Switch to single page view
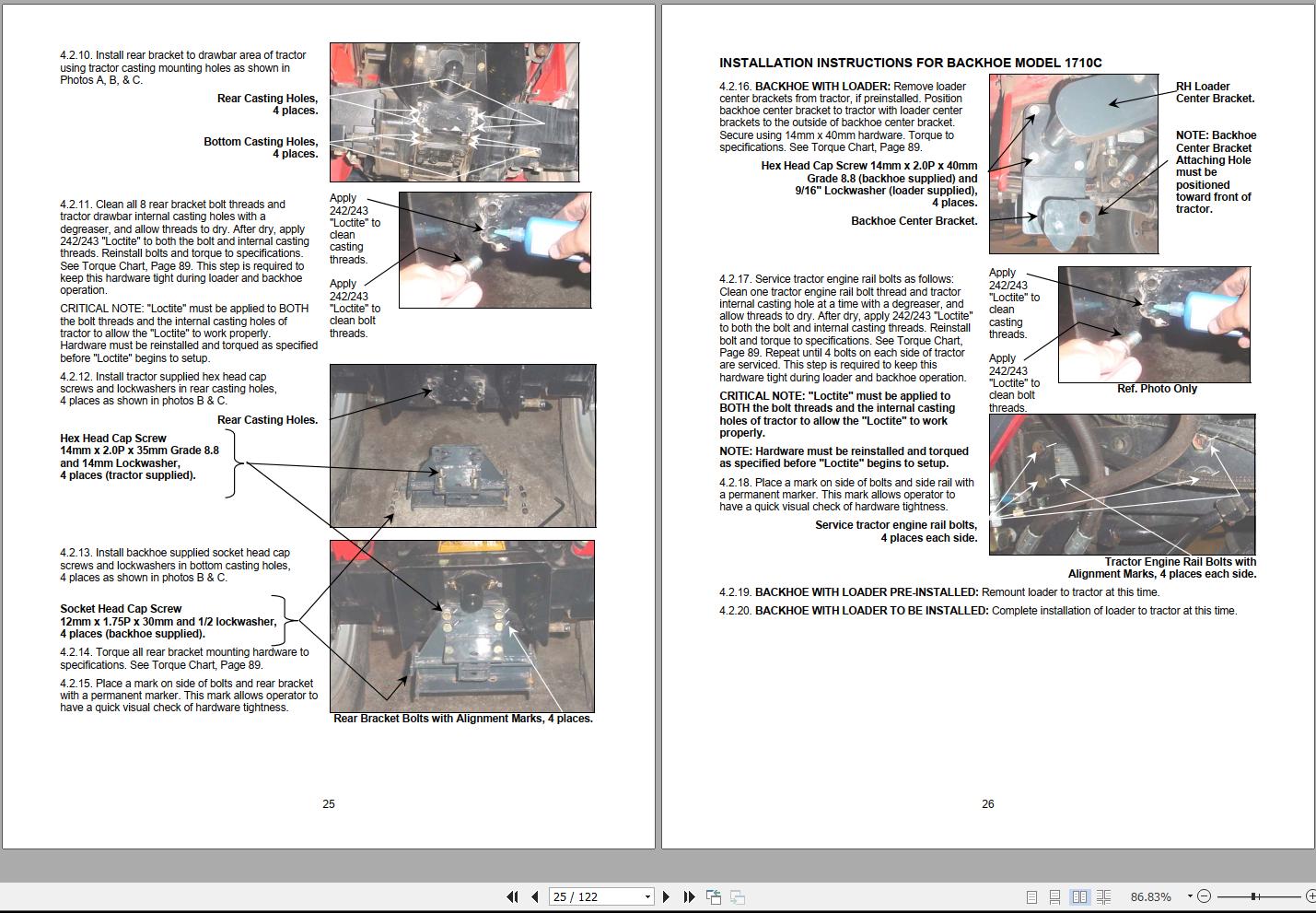Image resolution: width=1316 pixels, height=913 pixels. tap(1031, 896)
